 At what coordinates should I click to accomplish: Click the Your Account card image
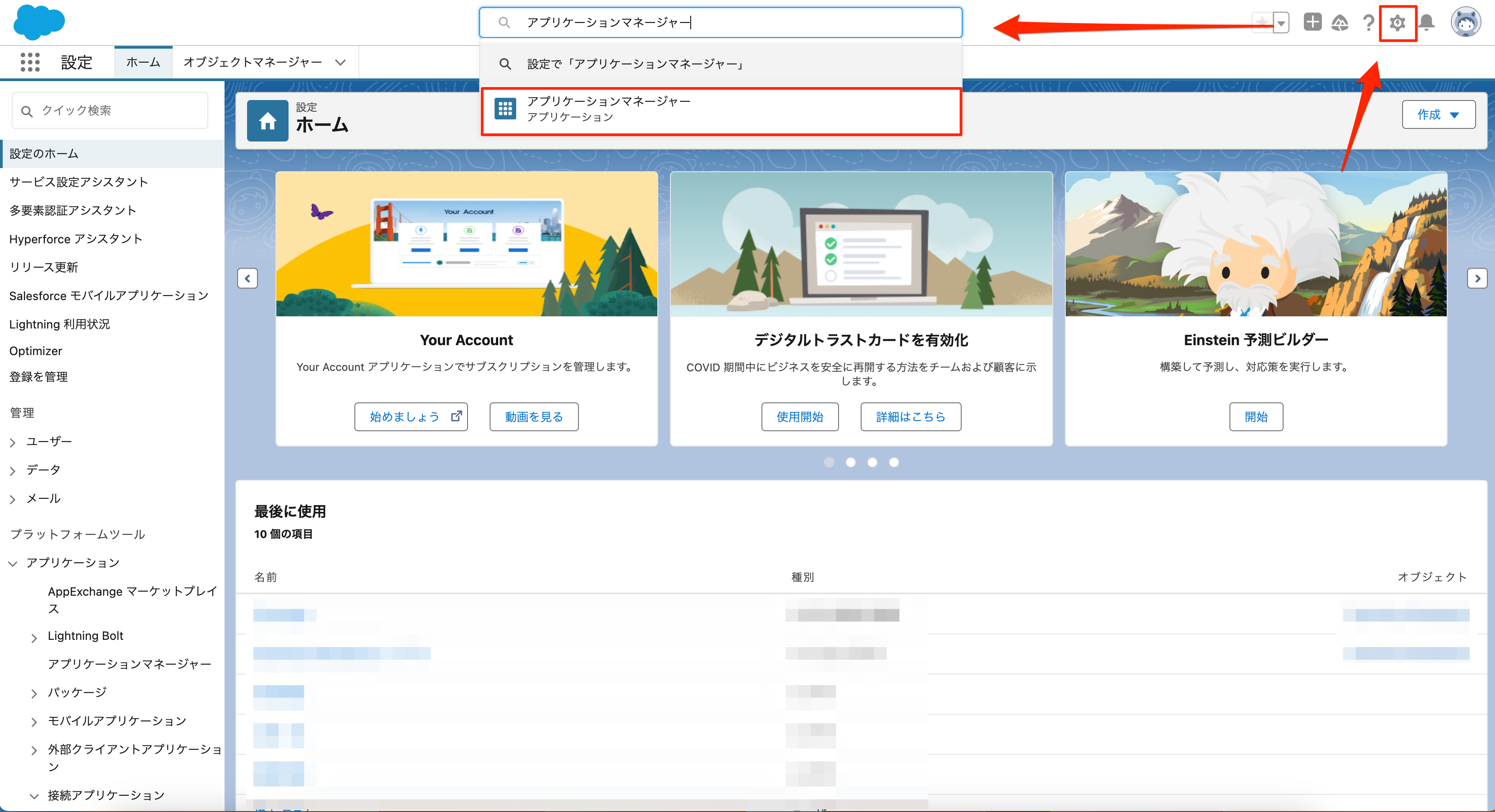tap(467, 244)
